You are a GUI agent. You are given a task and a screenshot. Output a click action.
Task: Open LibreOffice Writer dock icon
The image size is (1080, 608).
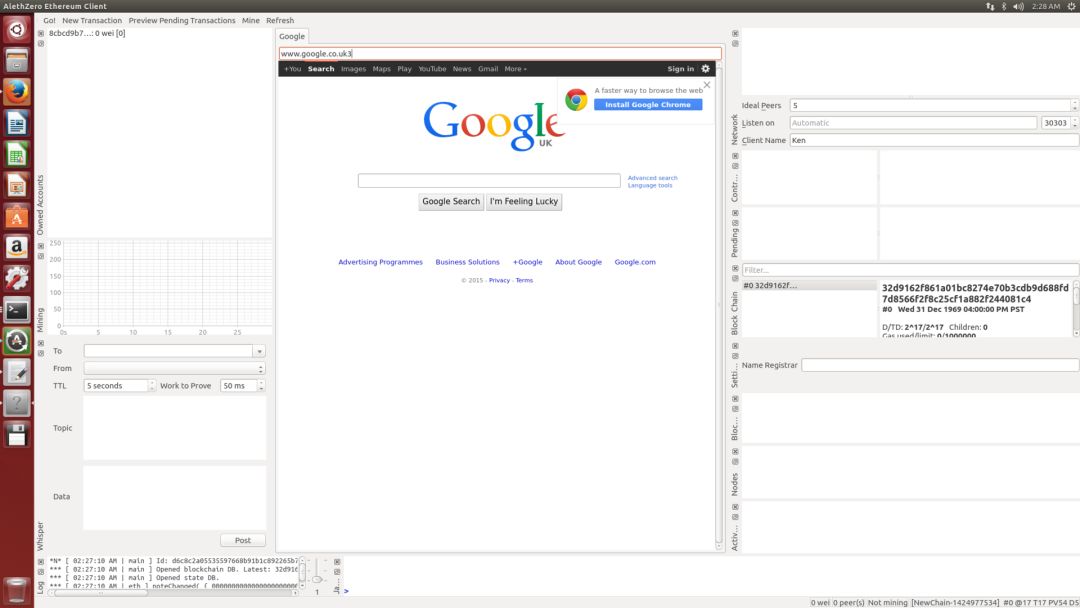(17, 123)
